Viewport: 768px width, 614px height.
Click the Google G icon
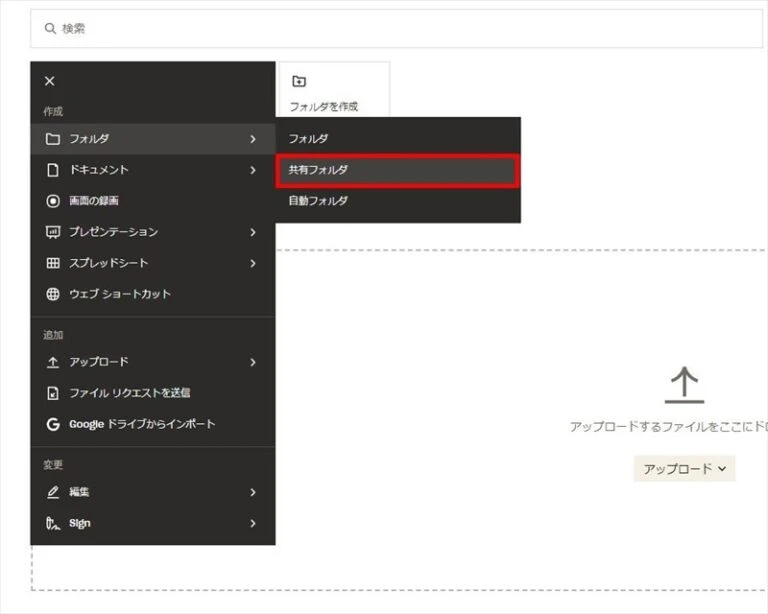coord(53,424)
